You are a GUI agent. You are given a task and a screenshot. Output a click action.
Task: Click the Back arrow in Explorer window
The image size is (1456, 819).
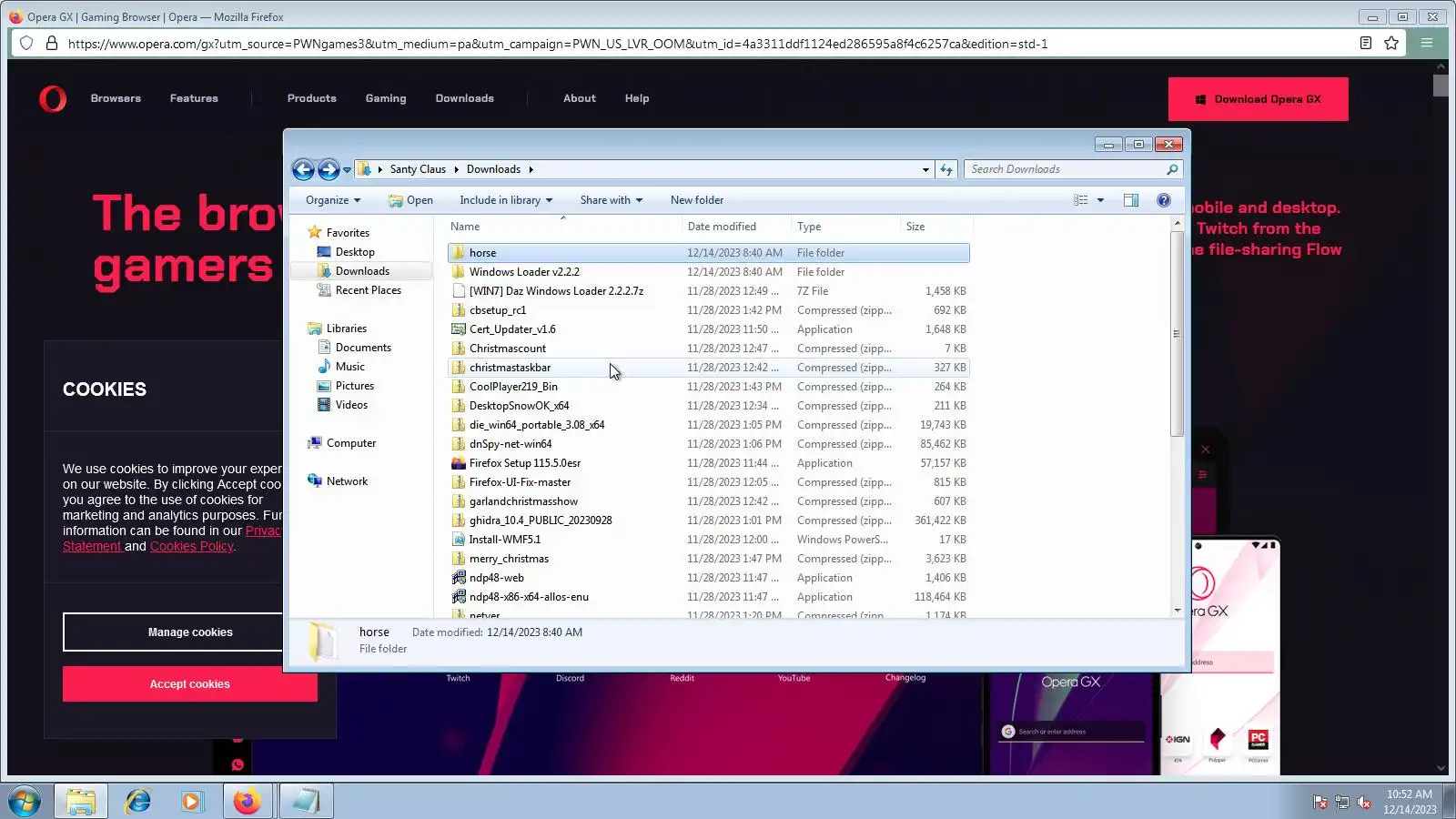[303, 169]
